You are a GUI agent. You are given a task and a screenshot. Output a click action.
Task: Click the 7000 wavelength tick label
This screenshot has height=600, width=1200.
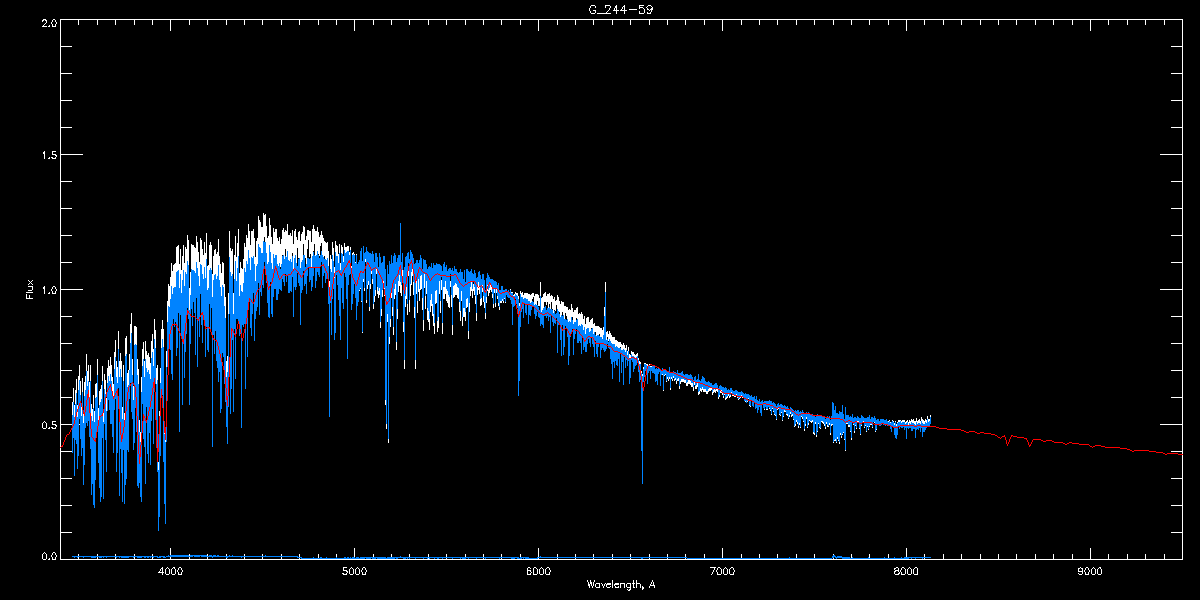click(722, 572)
